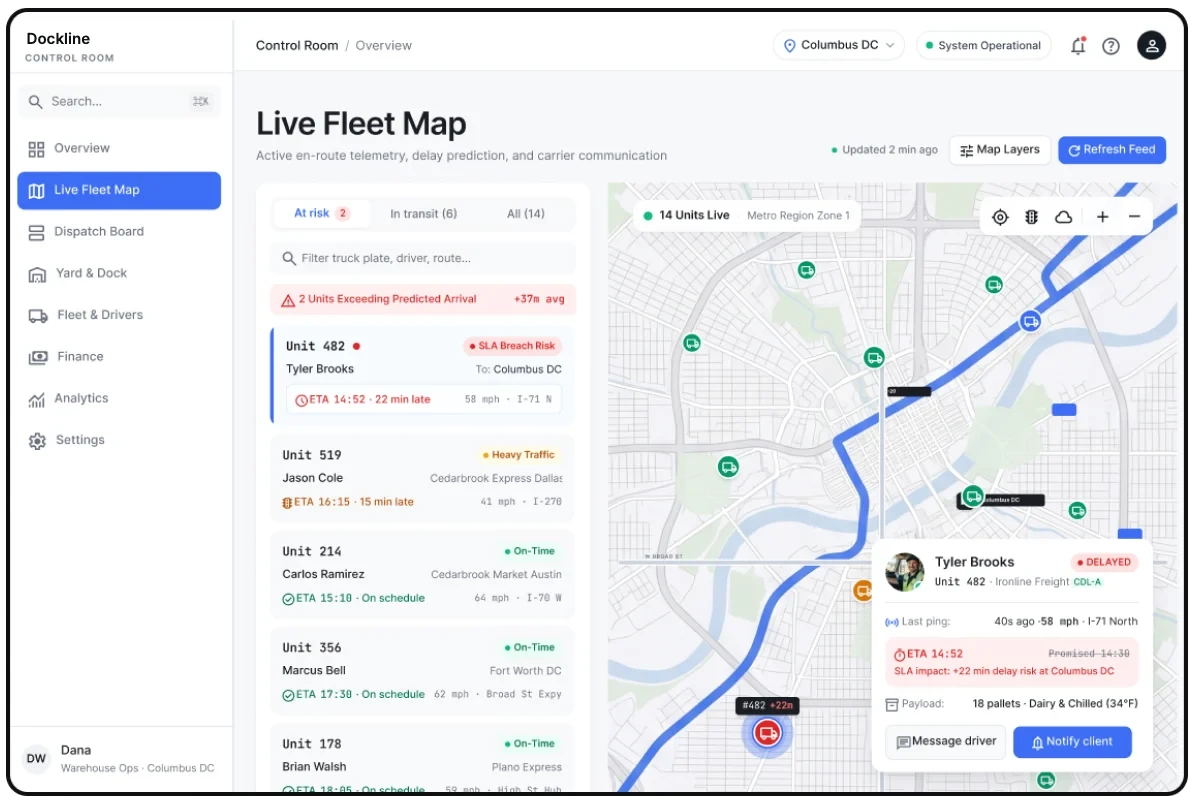Toggle the traffic layer icon on map
This screenshot has height=804, width=1195.
pos(1031,217)
